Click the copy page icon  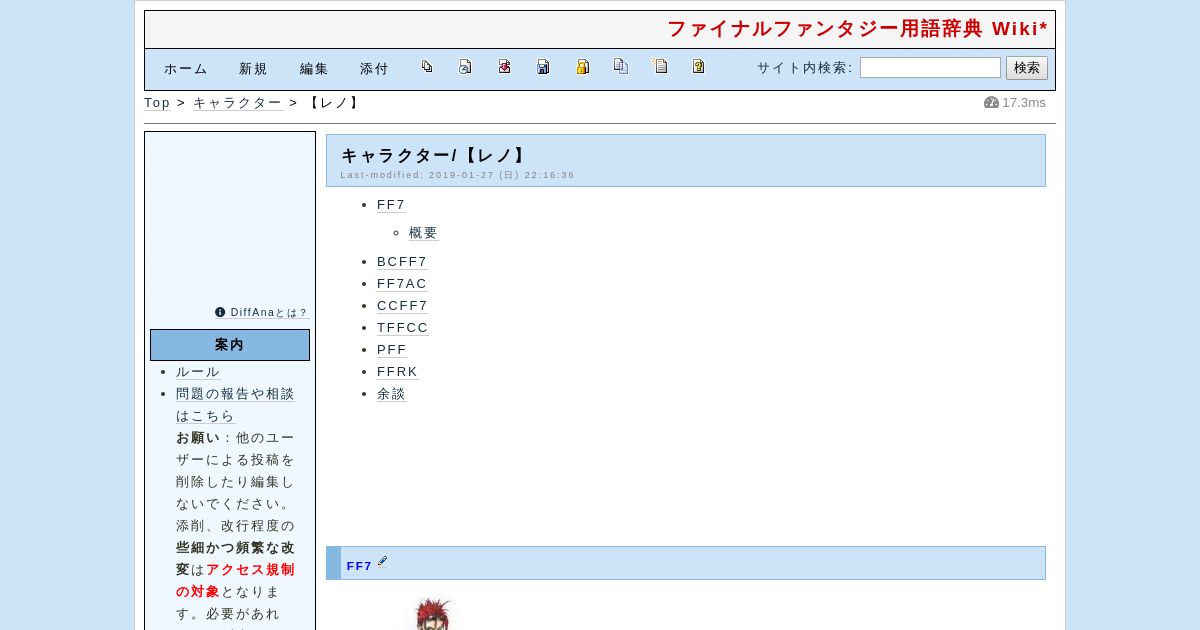[621, 67]
